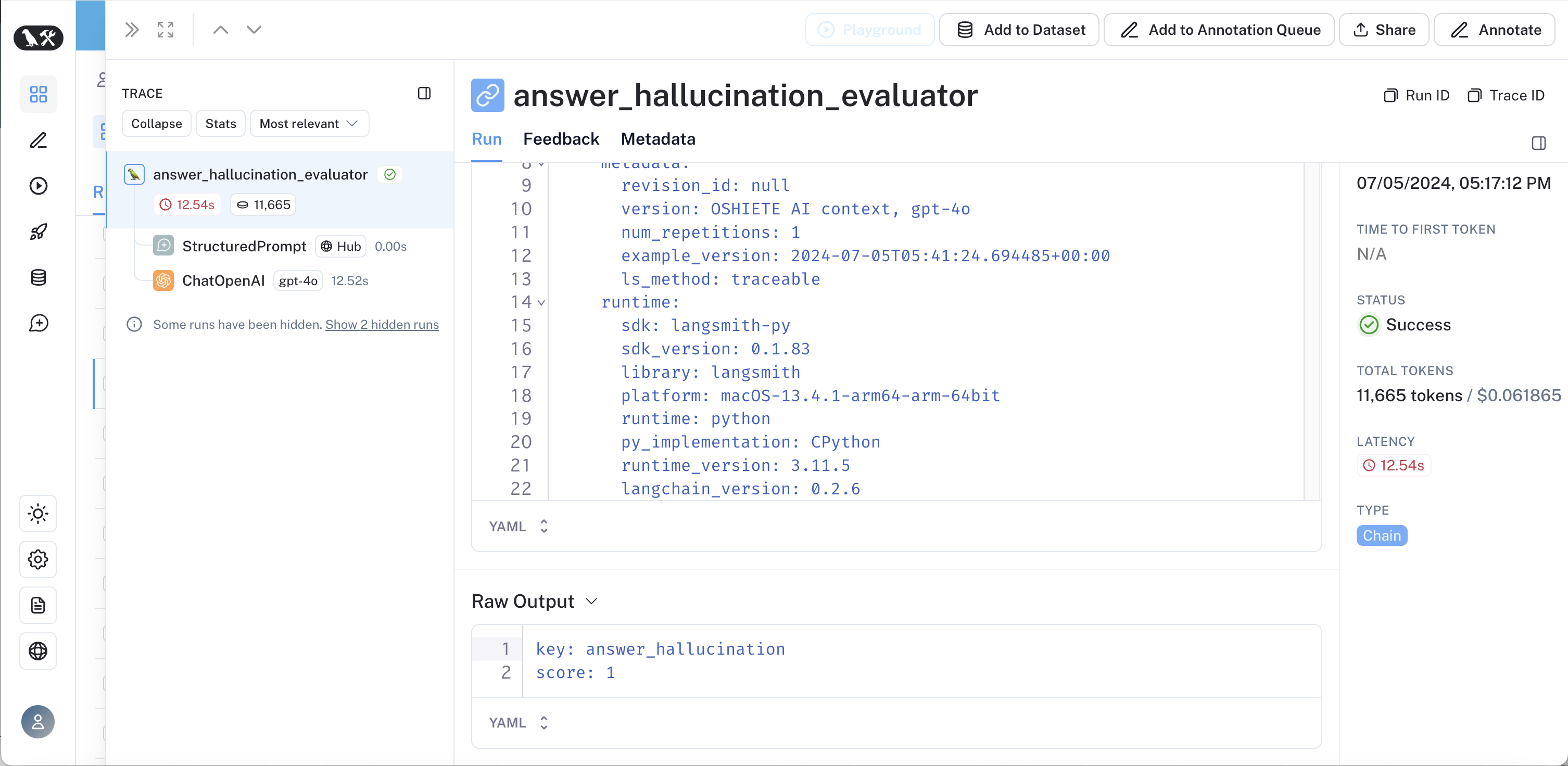The width and height of the screenshot is (1568, 766).
Task: Open the annotation pencil icon in sidebar
Action: (39, 141)
